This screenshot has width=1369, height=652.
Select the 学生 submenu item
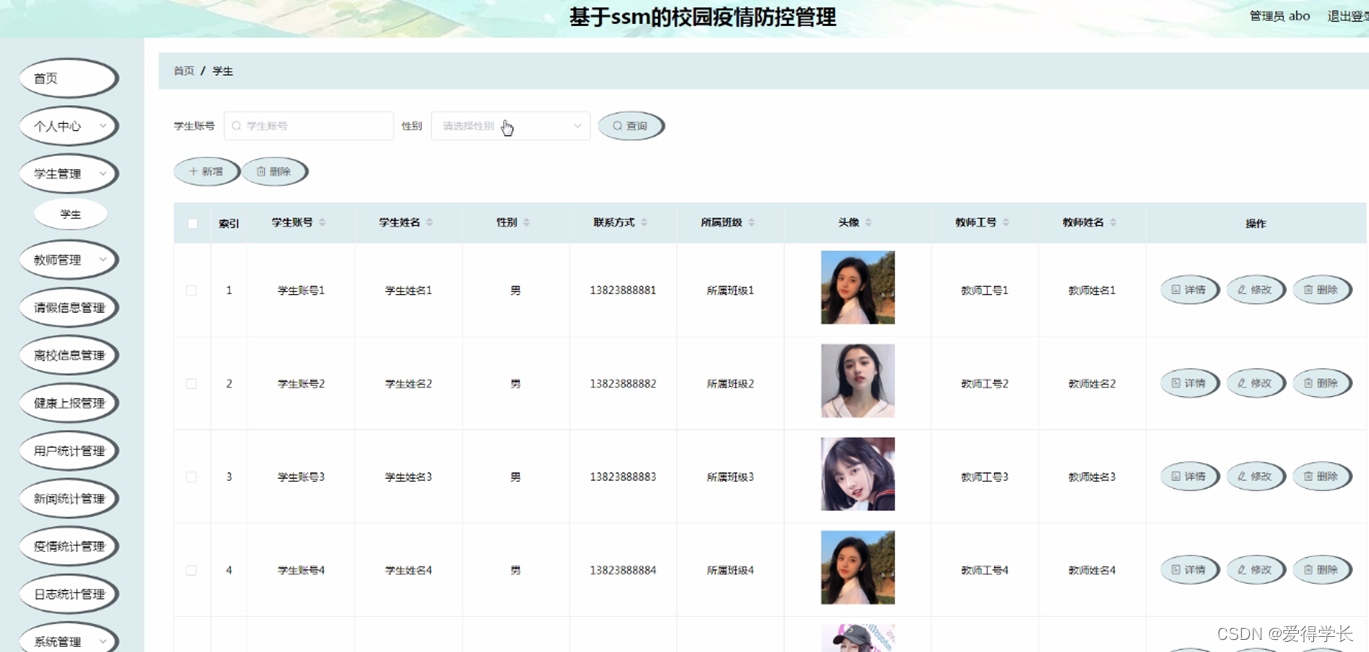click(71, 214)
